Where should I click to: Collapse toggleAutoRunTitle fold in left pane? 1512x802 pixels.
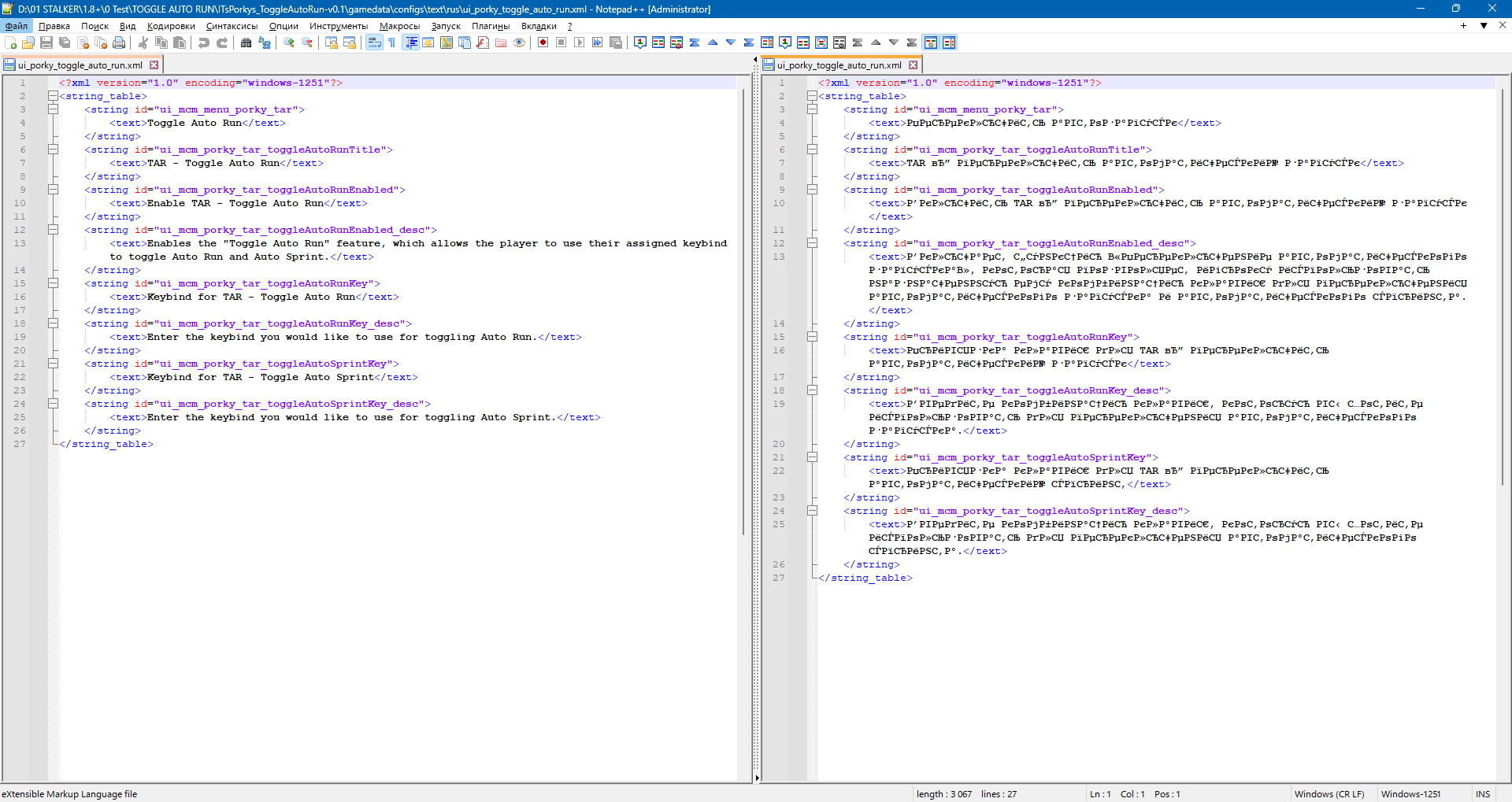[x=53, y=150]
